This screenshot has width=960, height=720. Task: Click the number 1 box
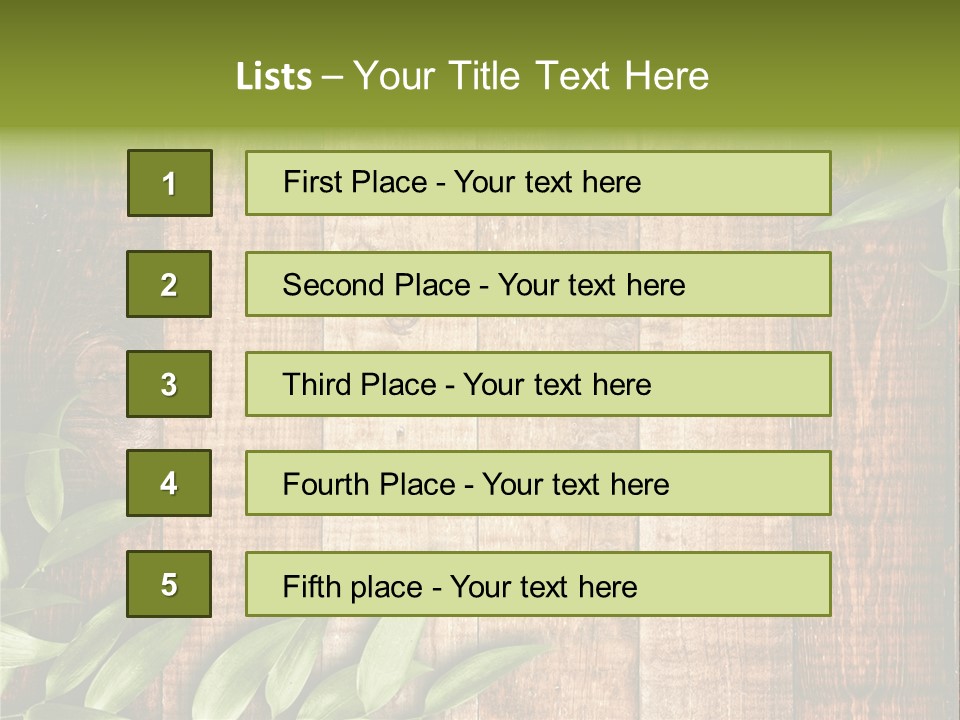click(170, 183)
